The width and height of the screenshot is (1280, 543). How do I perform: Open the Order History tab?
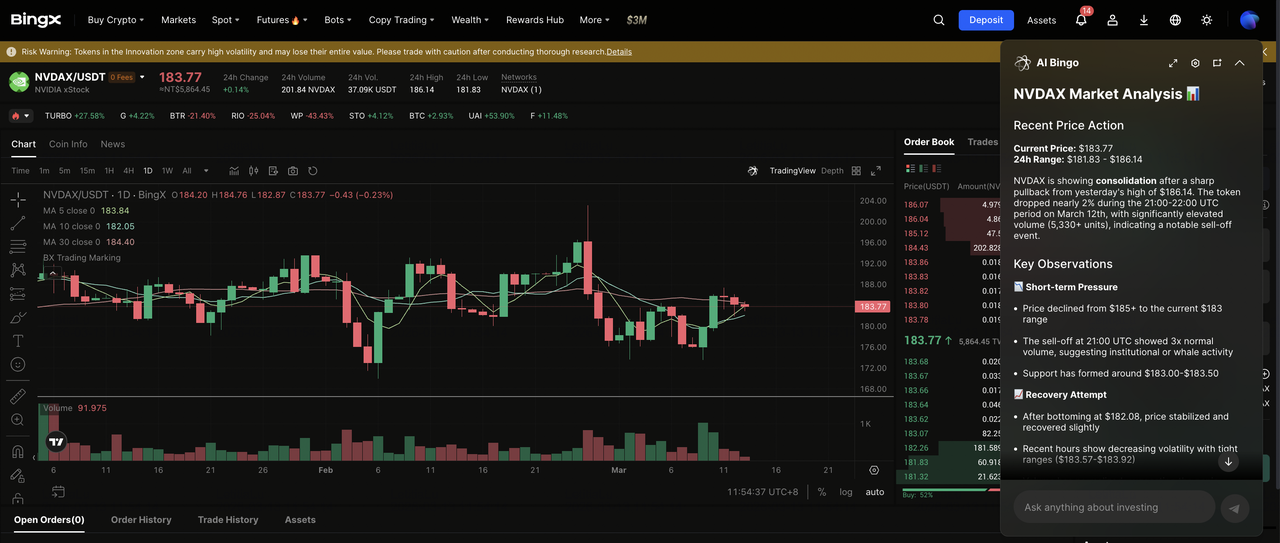click(141, 520)
